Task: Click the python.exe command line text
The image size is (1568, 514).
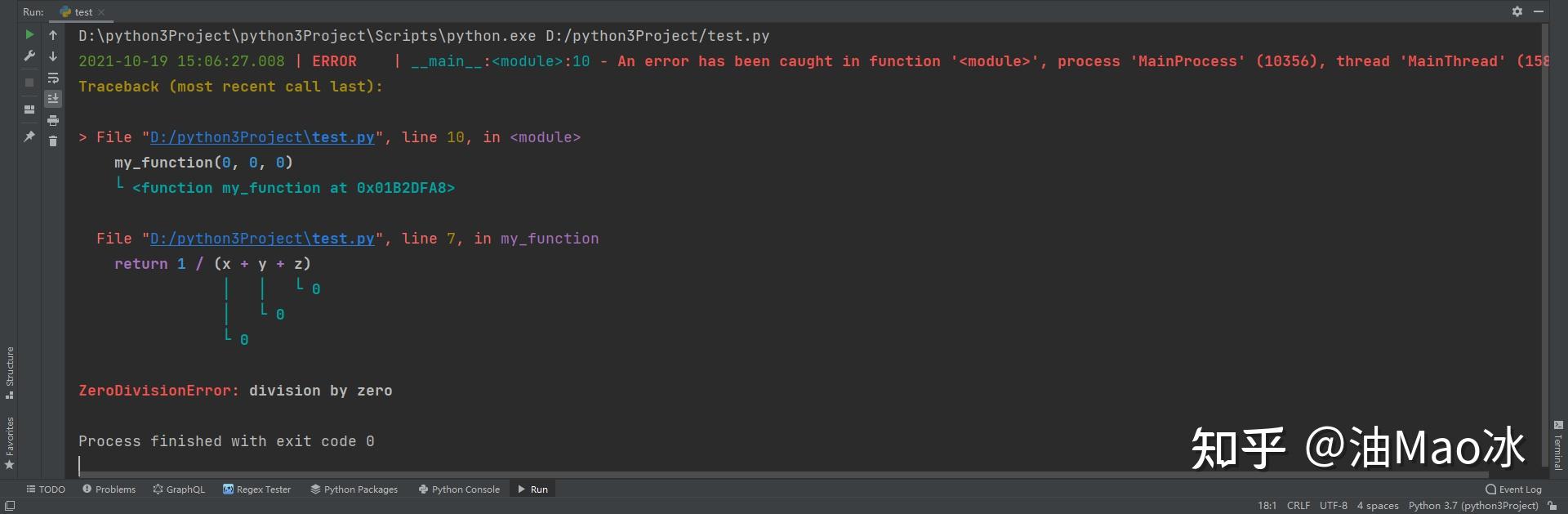Action: coord(424,36)
